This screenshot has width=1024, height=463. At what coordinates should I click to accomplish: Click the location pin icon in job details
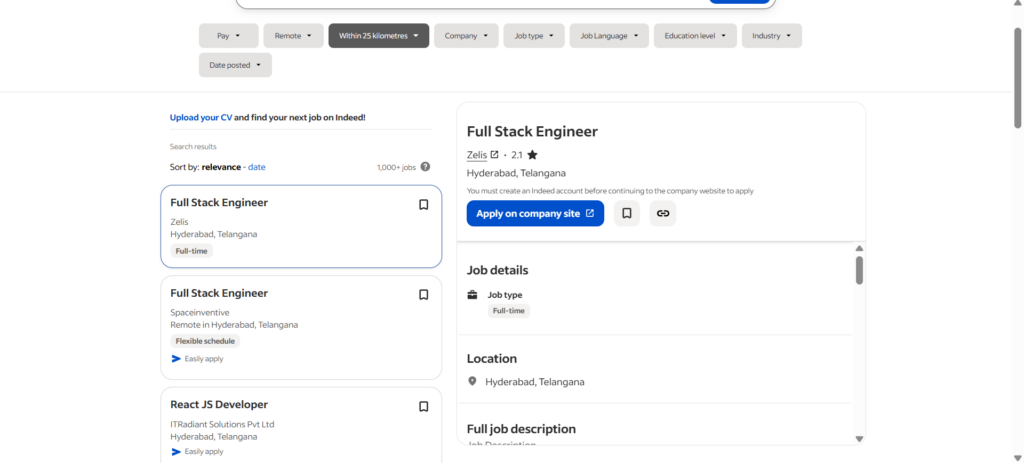(x=473, y=381)
